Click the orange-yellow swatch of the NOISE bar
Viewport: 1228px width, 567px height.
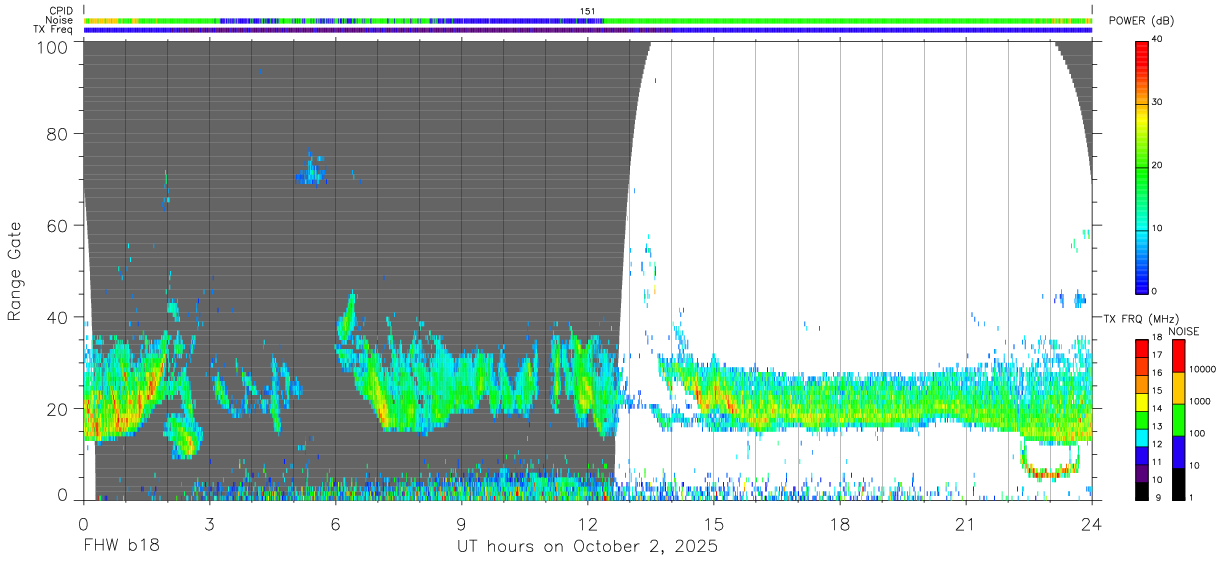tap(1178, 387)
